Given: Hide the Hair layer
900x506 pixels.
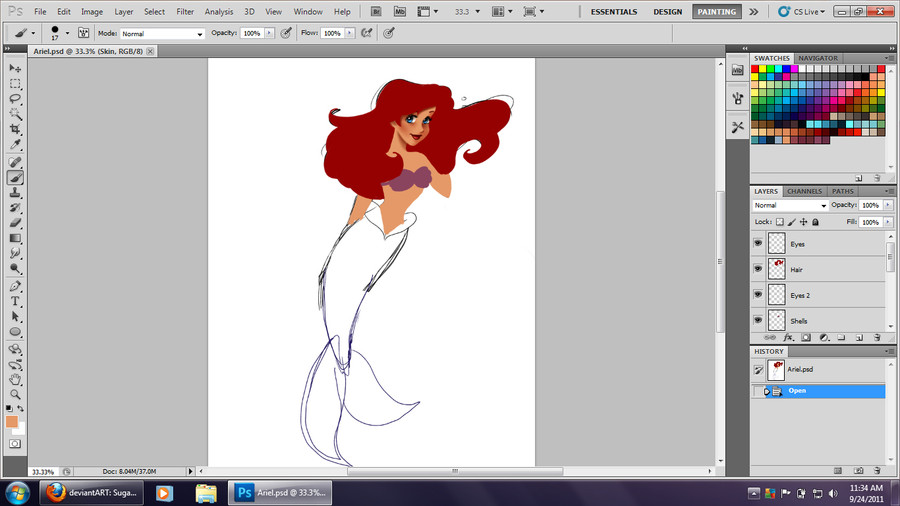Looking at the screenshot, I should pyautogui.click(x=758, y=268).
